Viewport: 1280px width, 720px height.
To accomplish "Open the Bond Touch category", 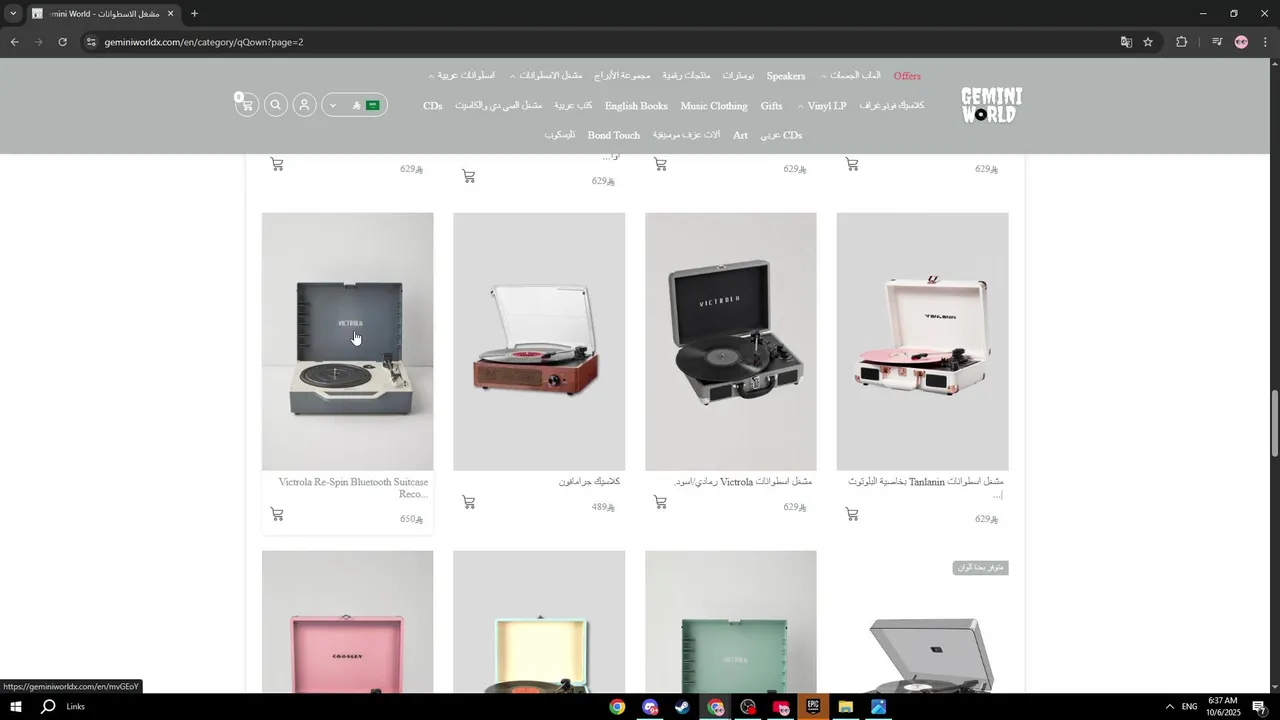I will pyautogui.click(x=613, y=135).
